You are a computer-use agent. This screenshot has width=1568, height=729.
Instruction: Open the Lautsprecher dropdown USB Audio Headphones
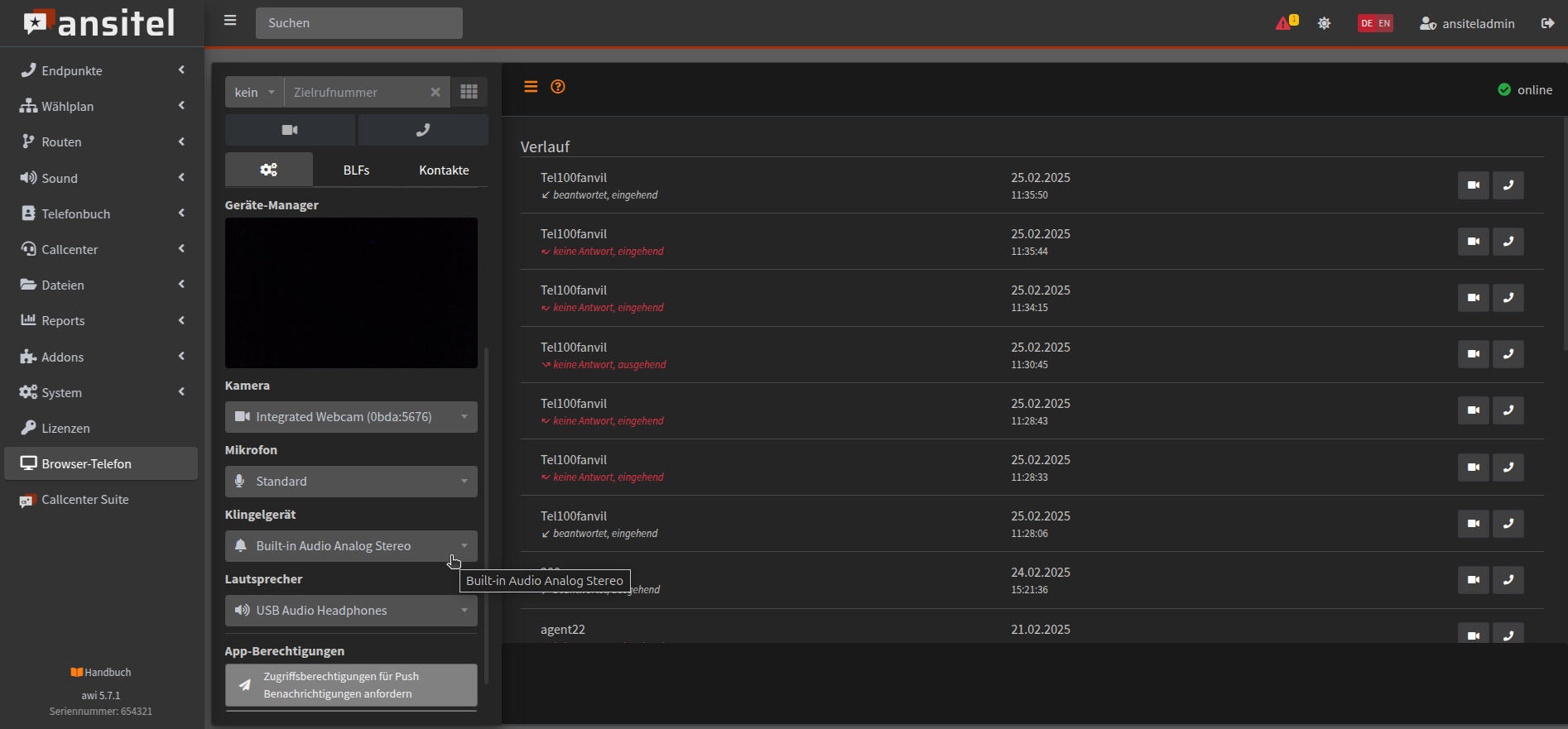[351, 611]
